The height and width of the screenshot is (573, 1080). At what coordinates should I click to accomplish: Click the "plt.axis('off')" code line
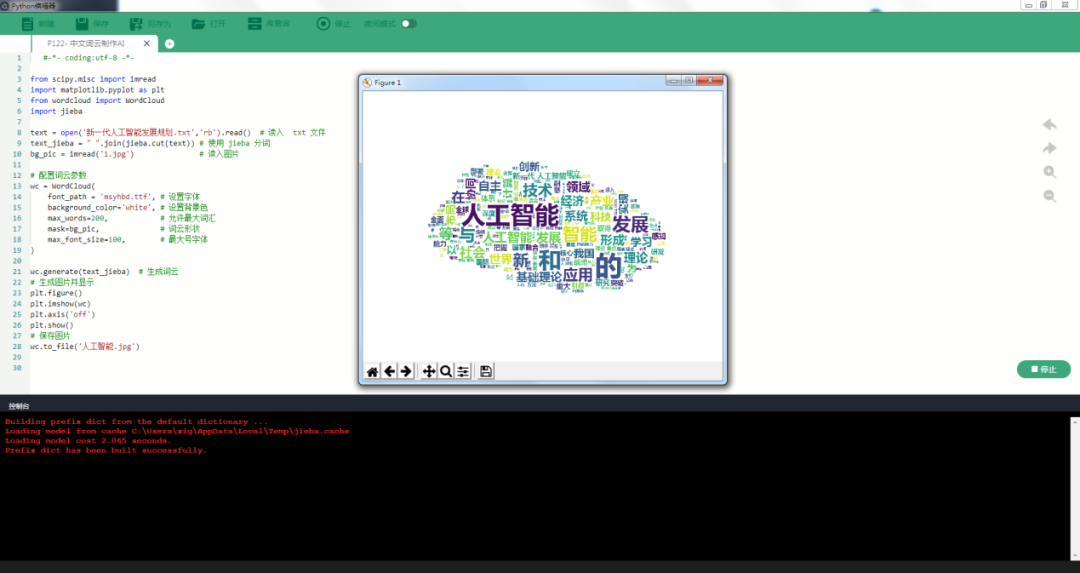point(63,314)
